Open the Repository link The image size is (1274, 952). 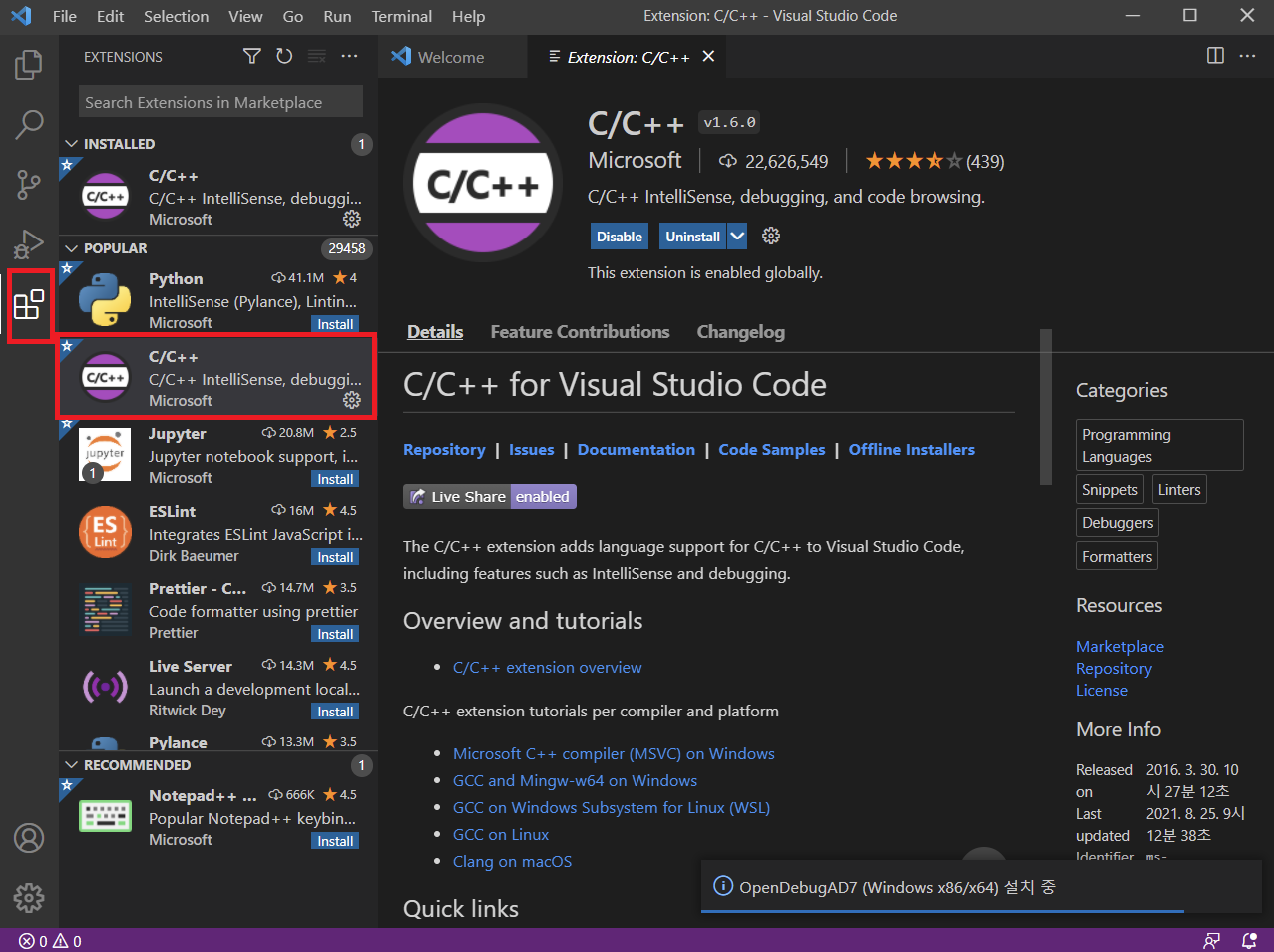click(444, 450)
